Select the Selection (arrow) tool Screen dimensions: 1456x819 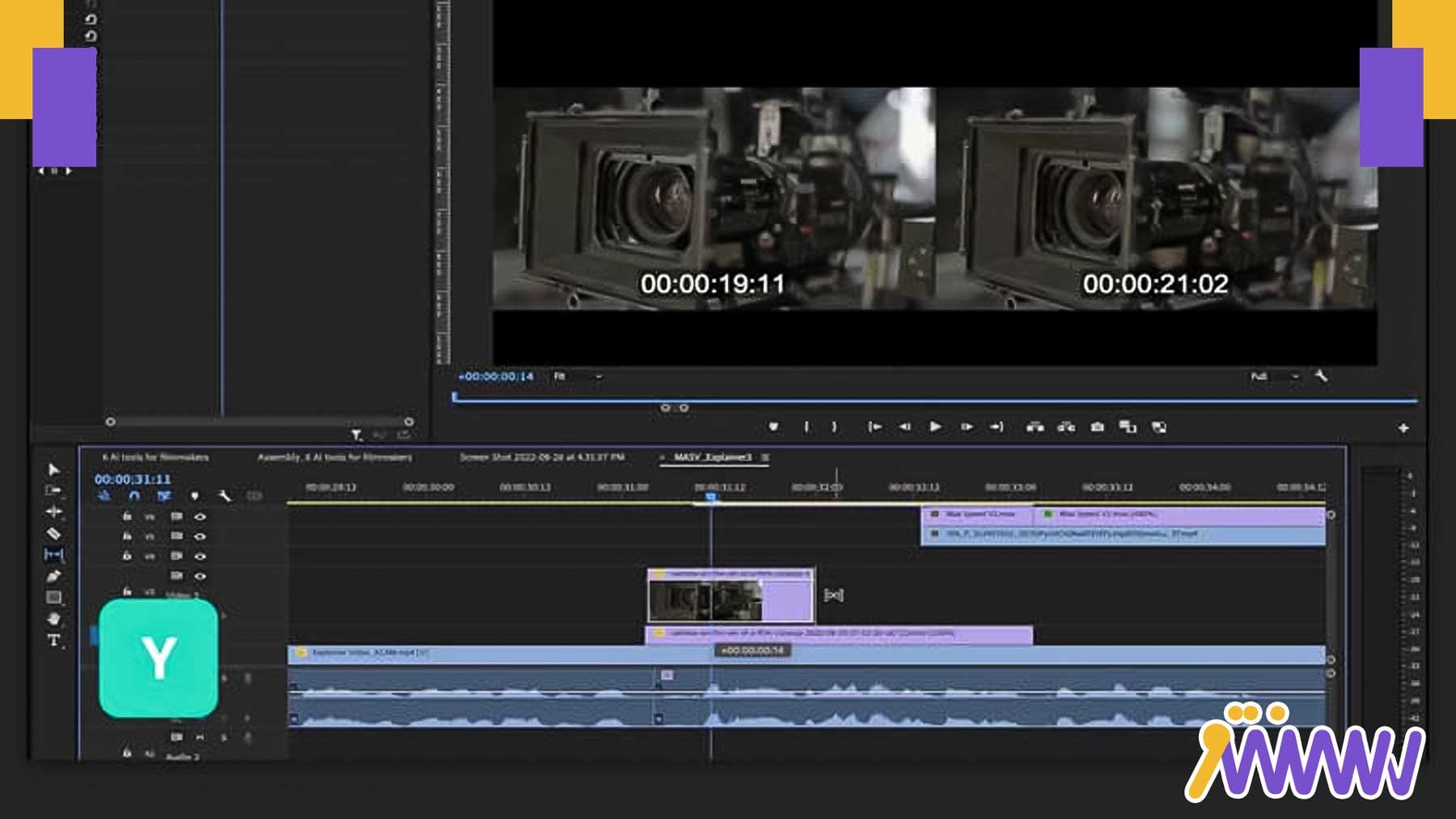[x=54, y=470]
